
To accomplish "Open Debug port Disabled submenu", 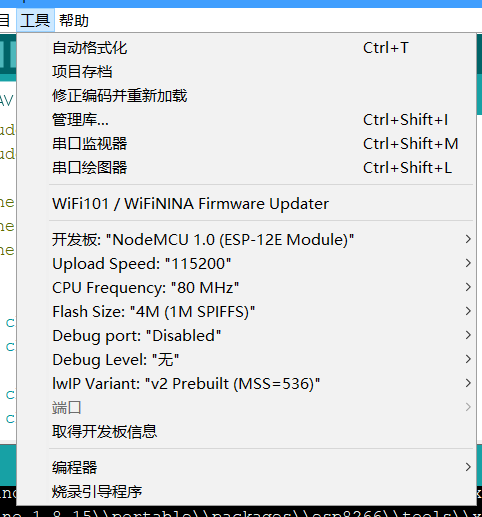I will click(246, 336).
